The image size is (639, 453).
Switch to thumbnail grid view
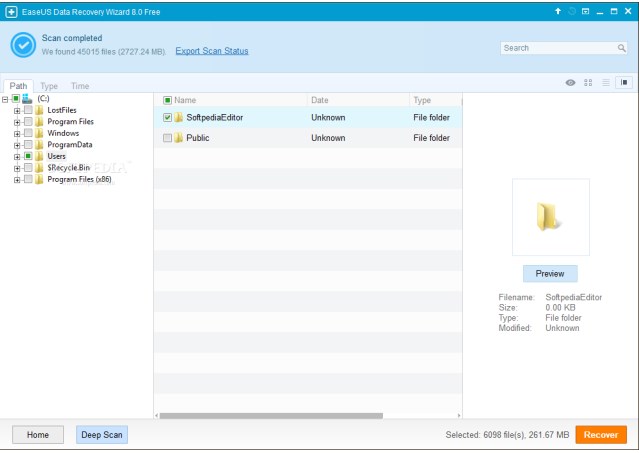point(588,83)
